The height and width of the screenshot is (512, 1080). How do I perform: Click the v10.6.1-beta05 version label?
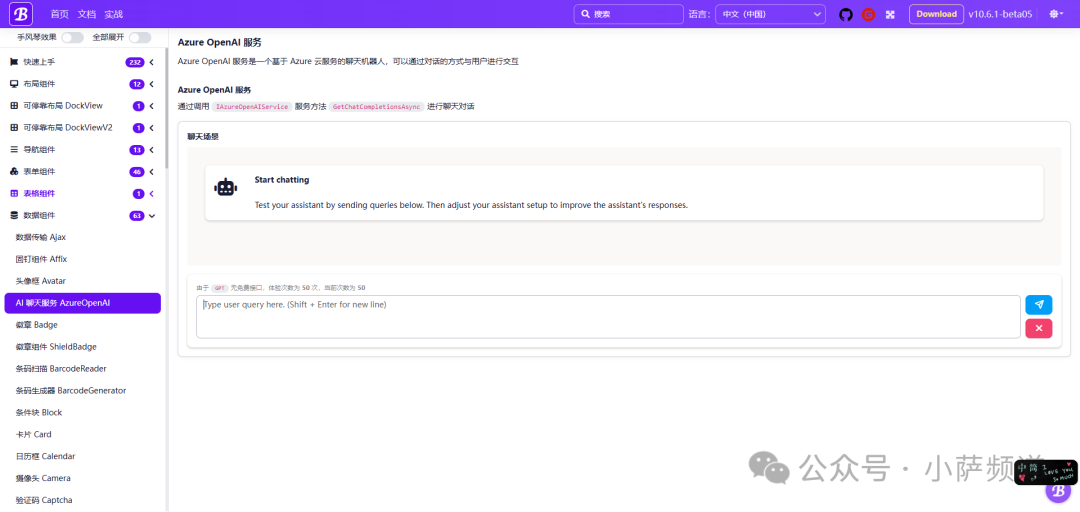click(x=1000, y=14)
